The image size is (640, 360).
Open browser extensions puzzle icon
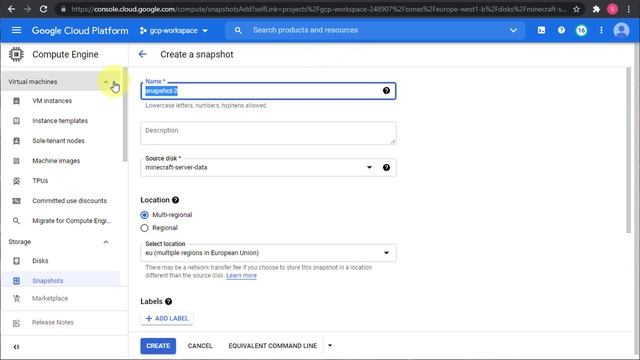[596, 9]
